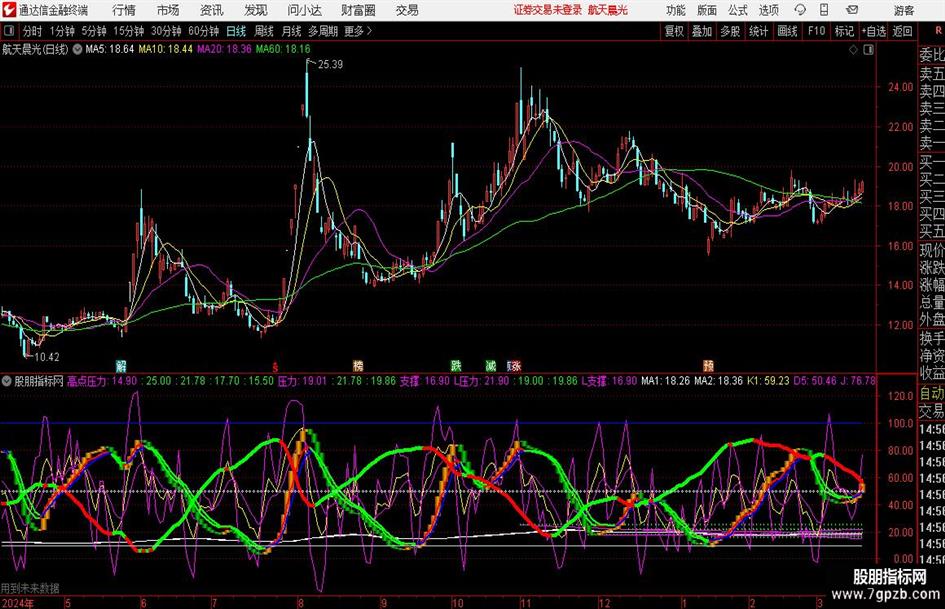Click the 通达信 red logo icon
Image resolution: width=945 pixels, height=609 pixels.
tap(8, 10)
